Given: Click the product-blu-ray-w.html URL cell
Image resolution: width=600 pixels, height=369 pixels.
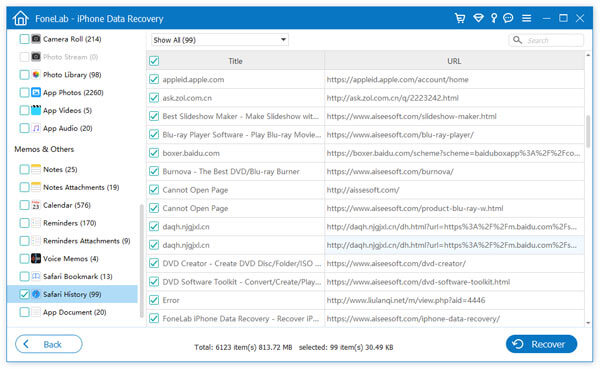Looking at the screenshot, I should [454, 208].
